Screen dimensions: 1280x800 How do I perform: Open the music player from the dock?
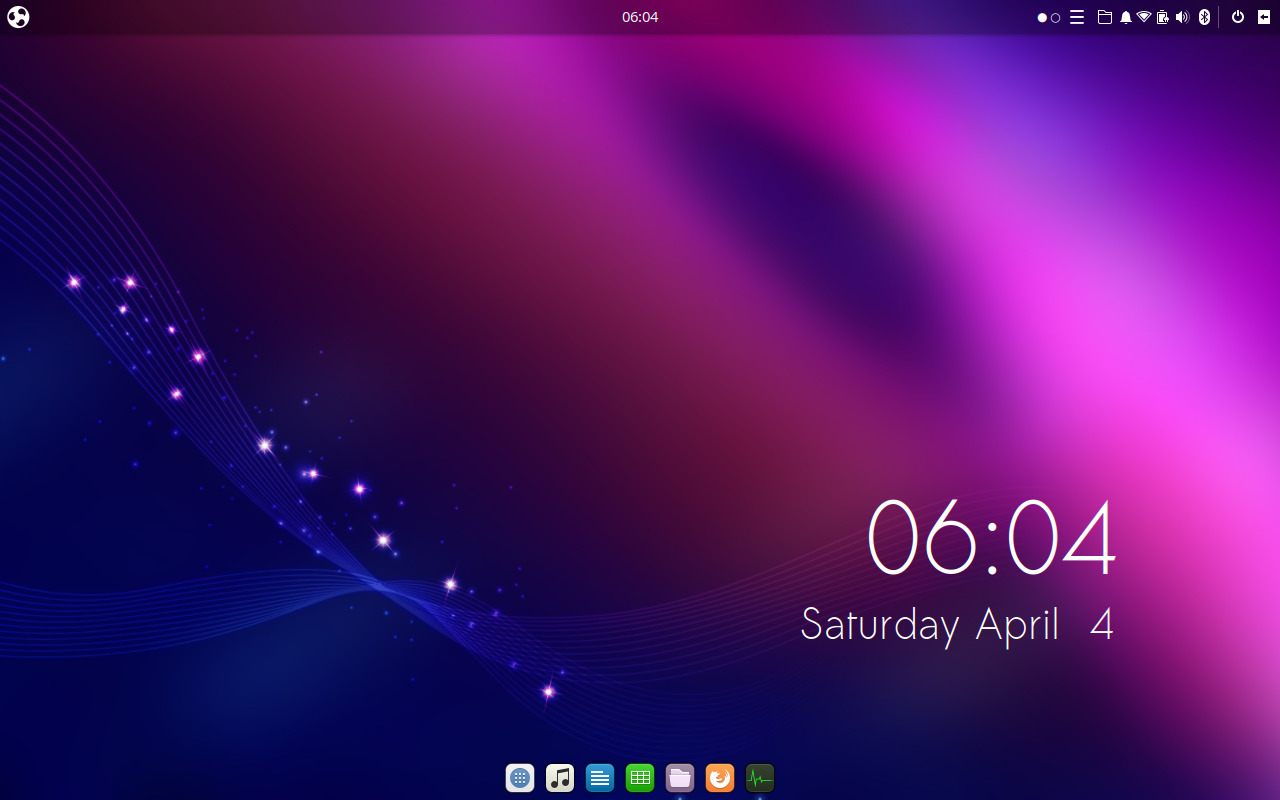[x=560, y=777]
